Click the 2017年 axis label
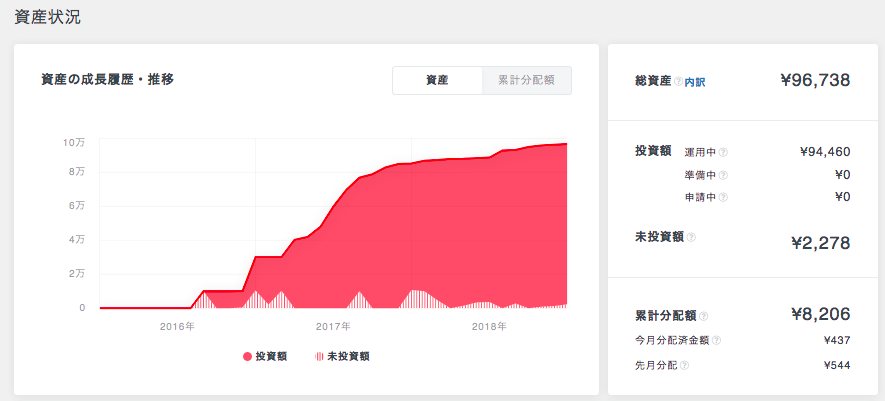The image size is (885, 401). (334, 326)
